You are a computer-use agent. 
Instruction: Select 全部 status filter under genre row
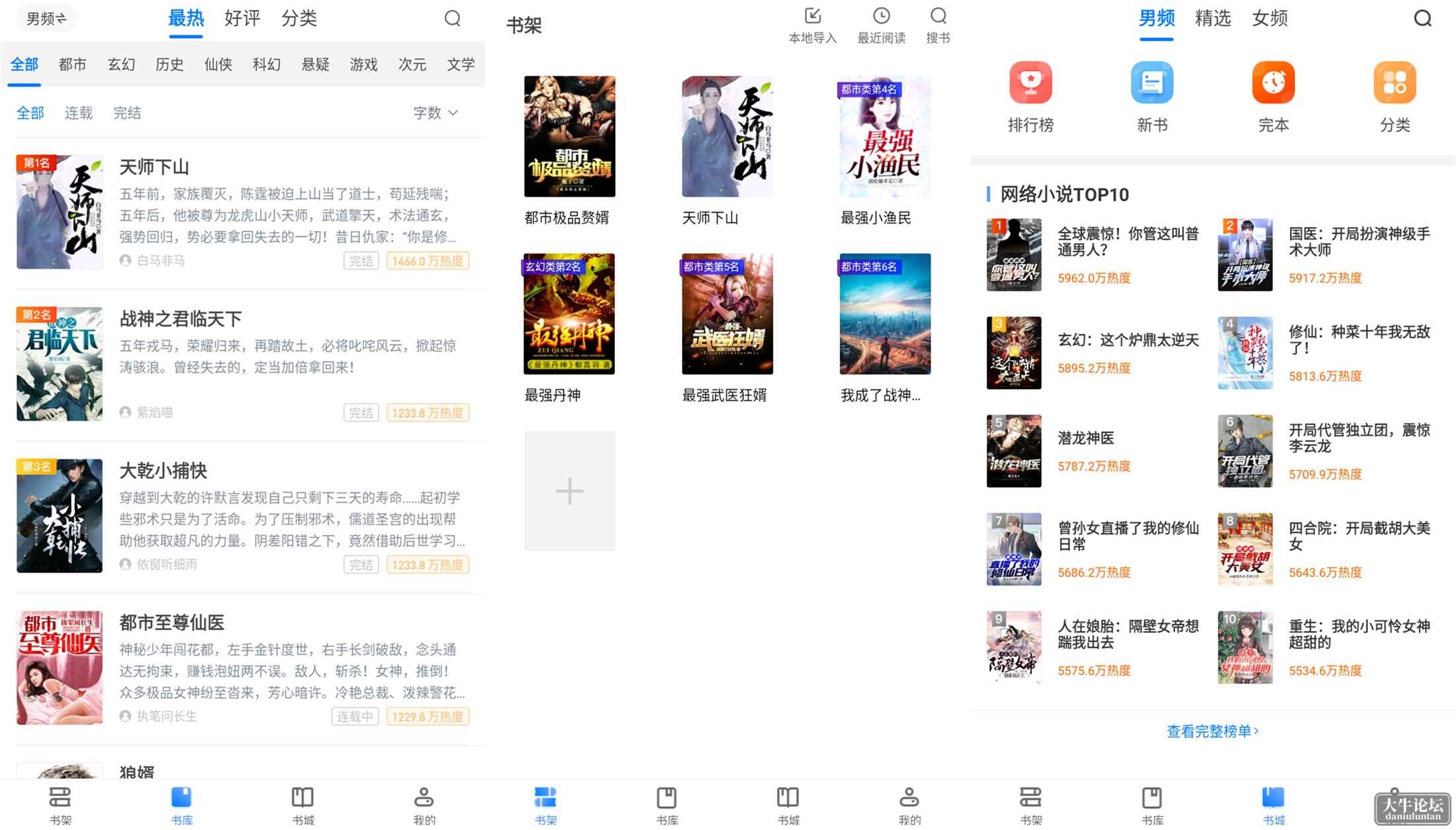[30, 113]
